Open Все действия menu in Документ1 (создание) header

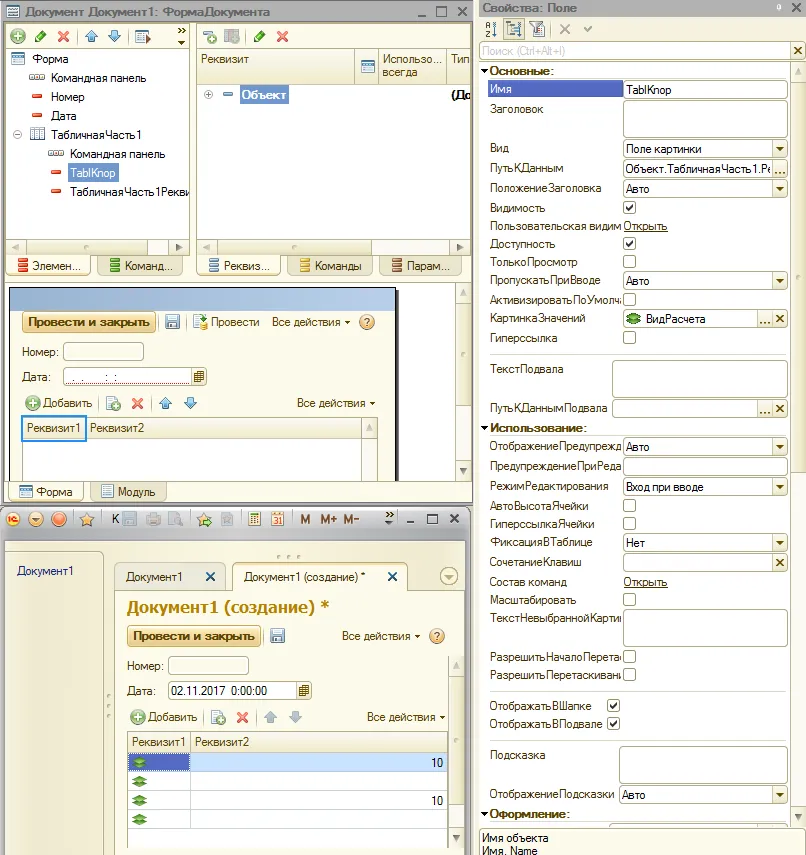click(381, 636)
